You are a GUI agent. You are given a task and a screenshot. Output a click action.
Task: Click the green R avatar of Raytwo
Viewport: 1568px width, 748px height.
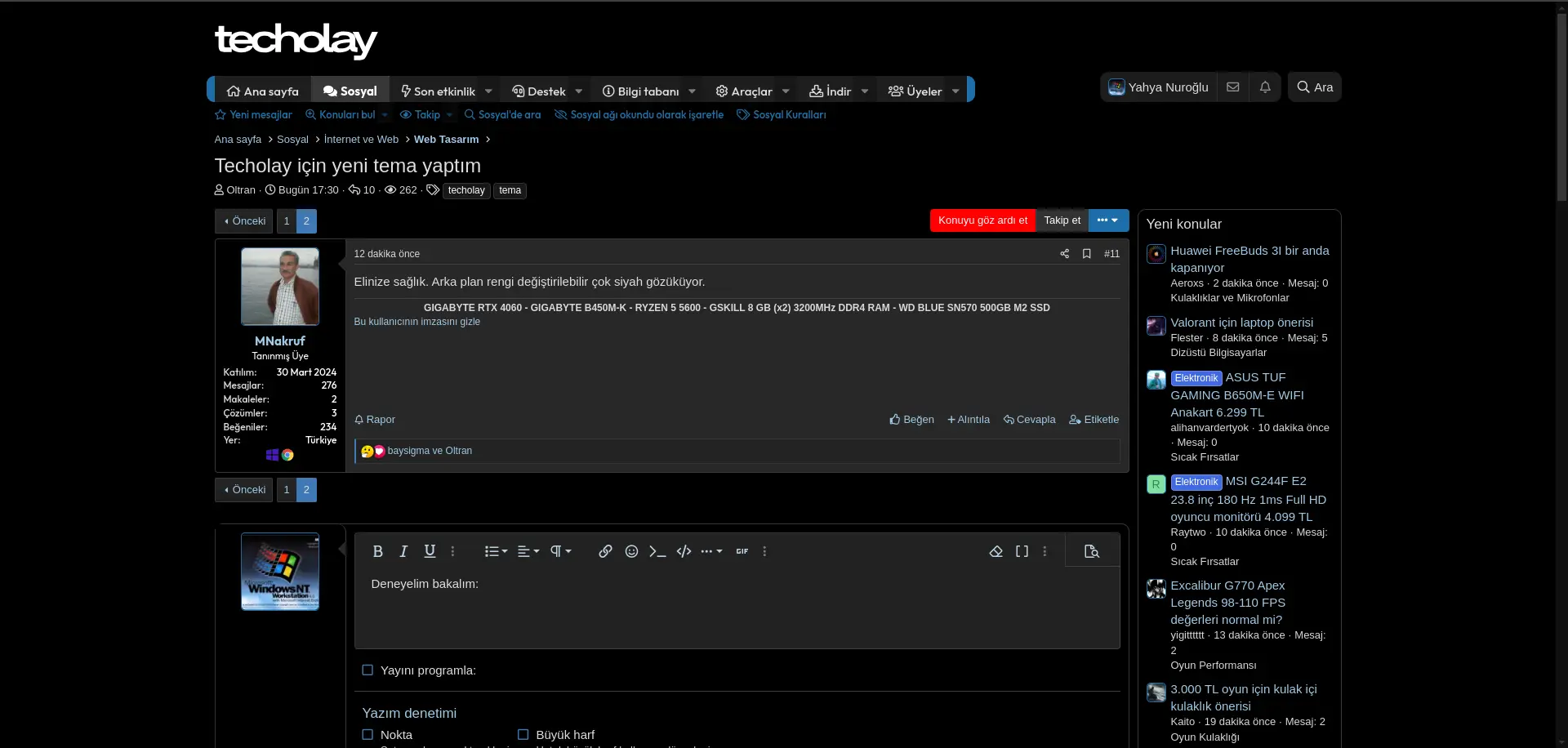[x=1156, y=484]
